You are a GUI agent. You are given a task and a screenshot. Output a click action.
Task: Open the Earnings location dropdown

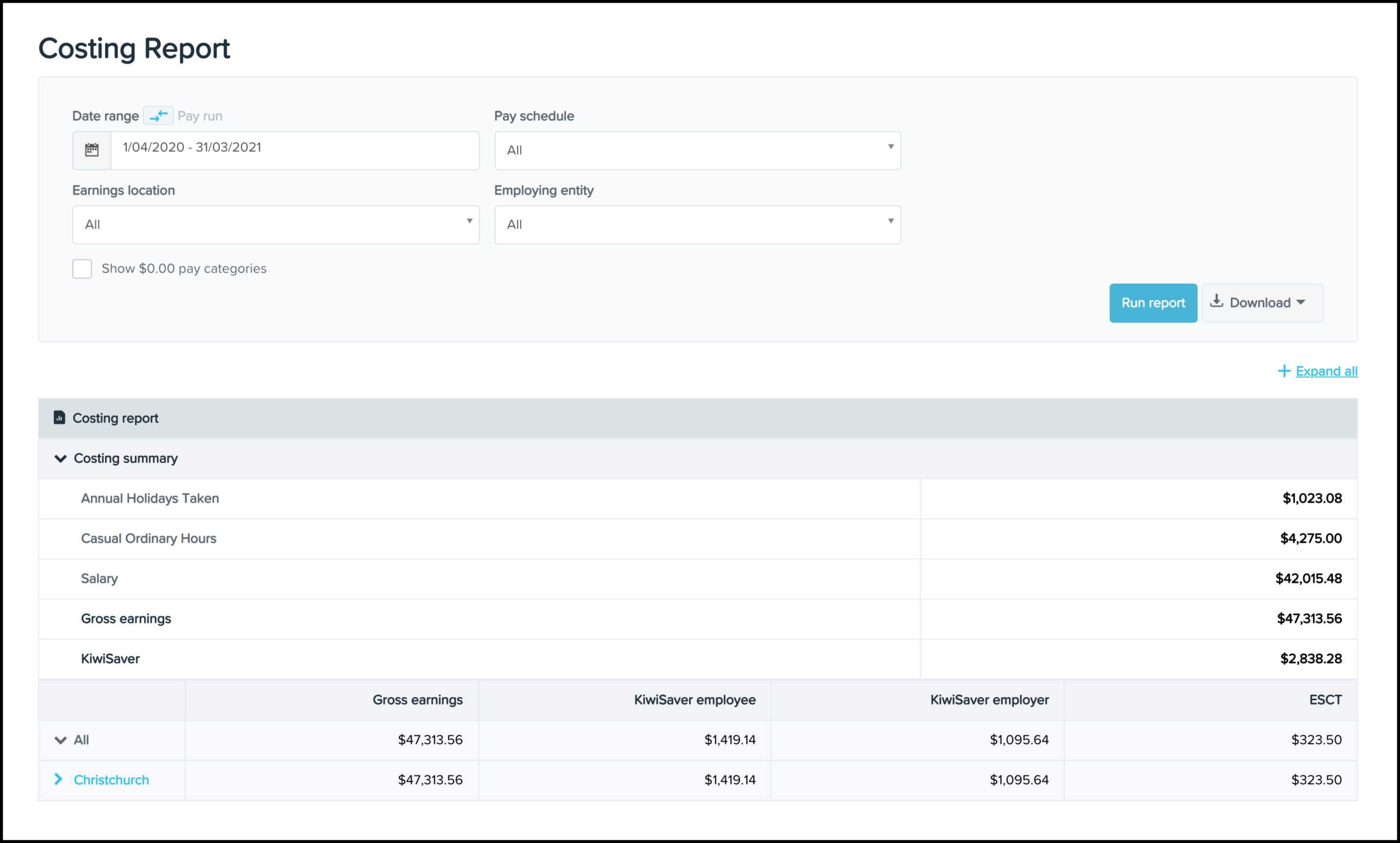click(276, 225)
